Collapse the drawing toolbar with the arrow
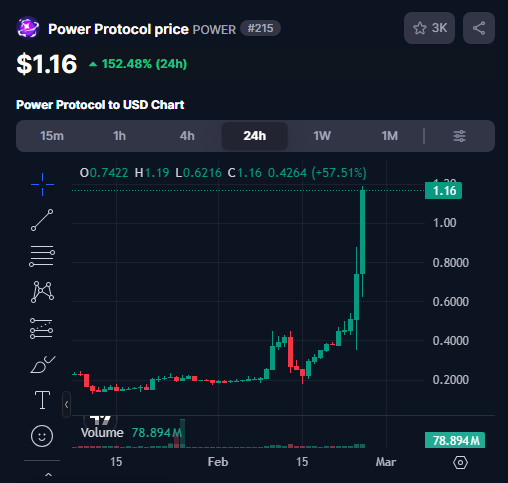508x483 pixels. 66,404
